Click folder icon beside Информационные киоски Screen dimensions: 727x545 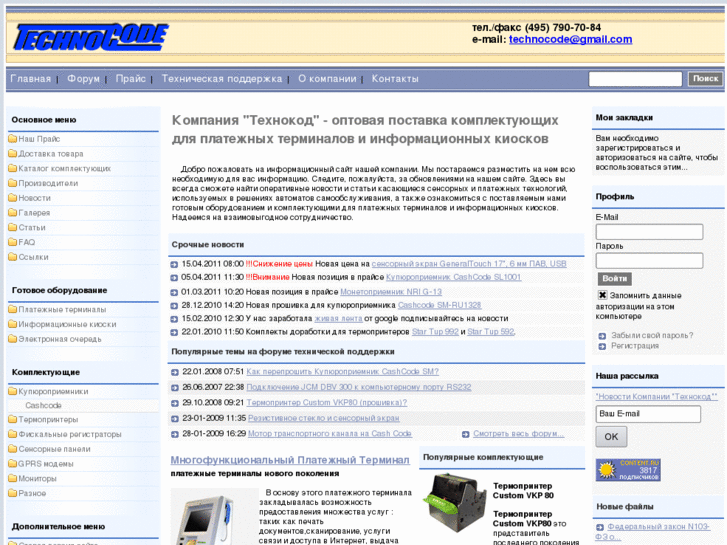(x=13, y=324)
